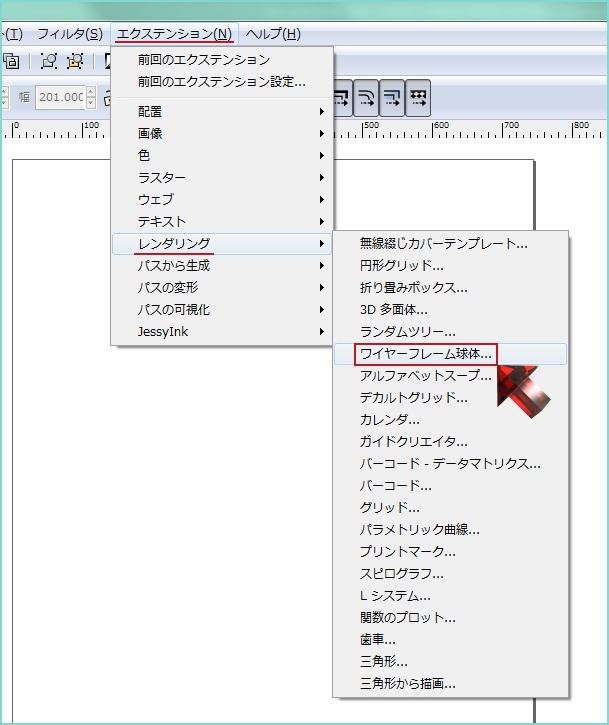609x725 pixels.
Task: Choose プリントマーク...
Action: coord(450,552)
